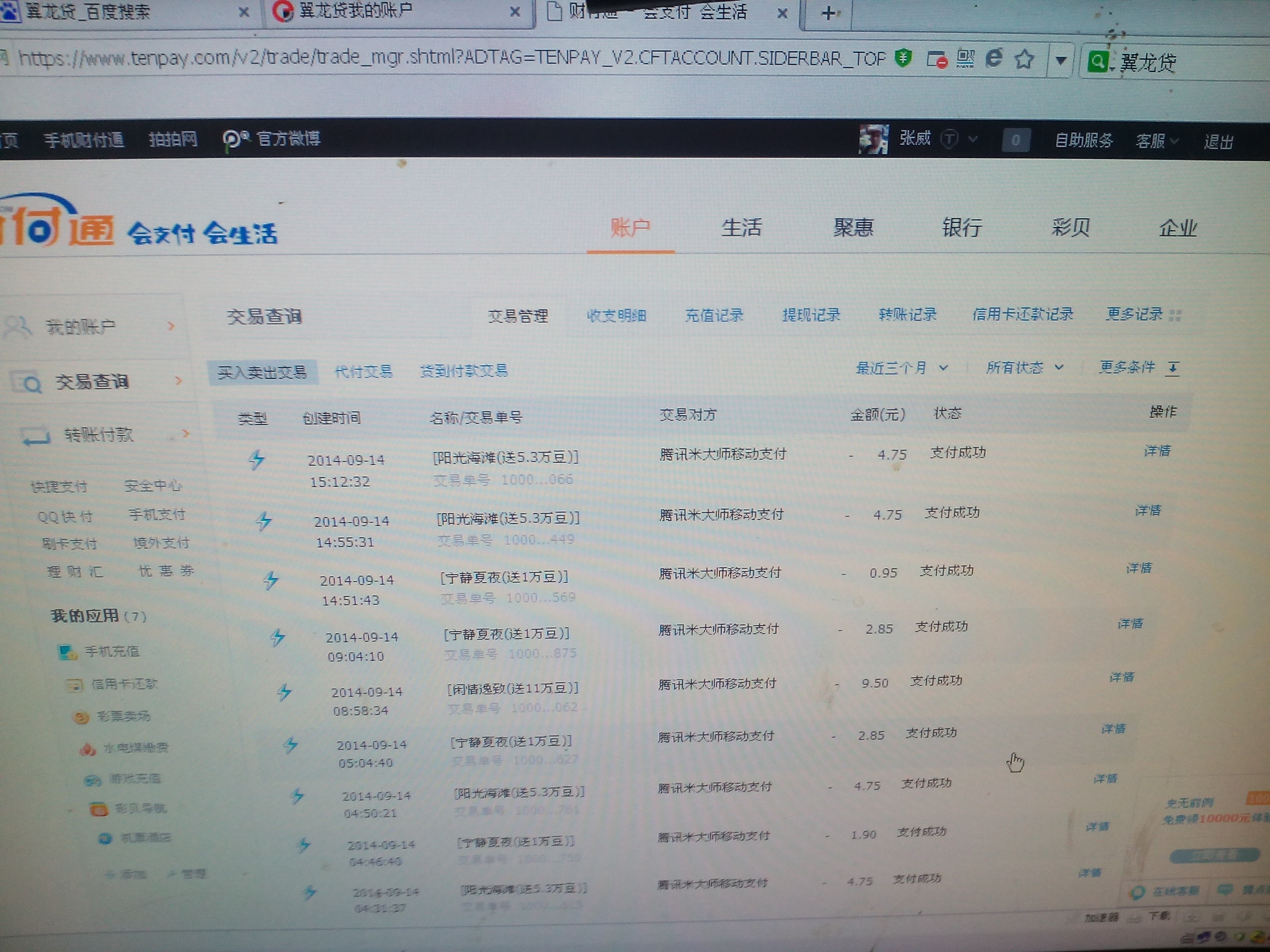The height and width of the screenshot is (952, 1270).
Task: Click the browser address bar URL field
Action: click(448, 58)
